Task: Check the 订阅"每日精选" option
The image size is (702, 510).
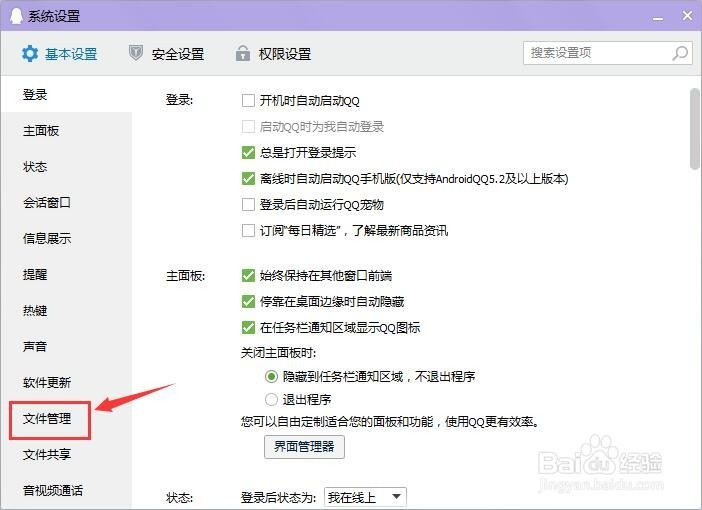Action: pos(248,231)
